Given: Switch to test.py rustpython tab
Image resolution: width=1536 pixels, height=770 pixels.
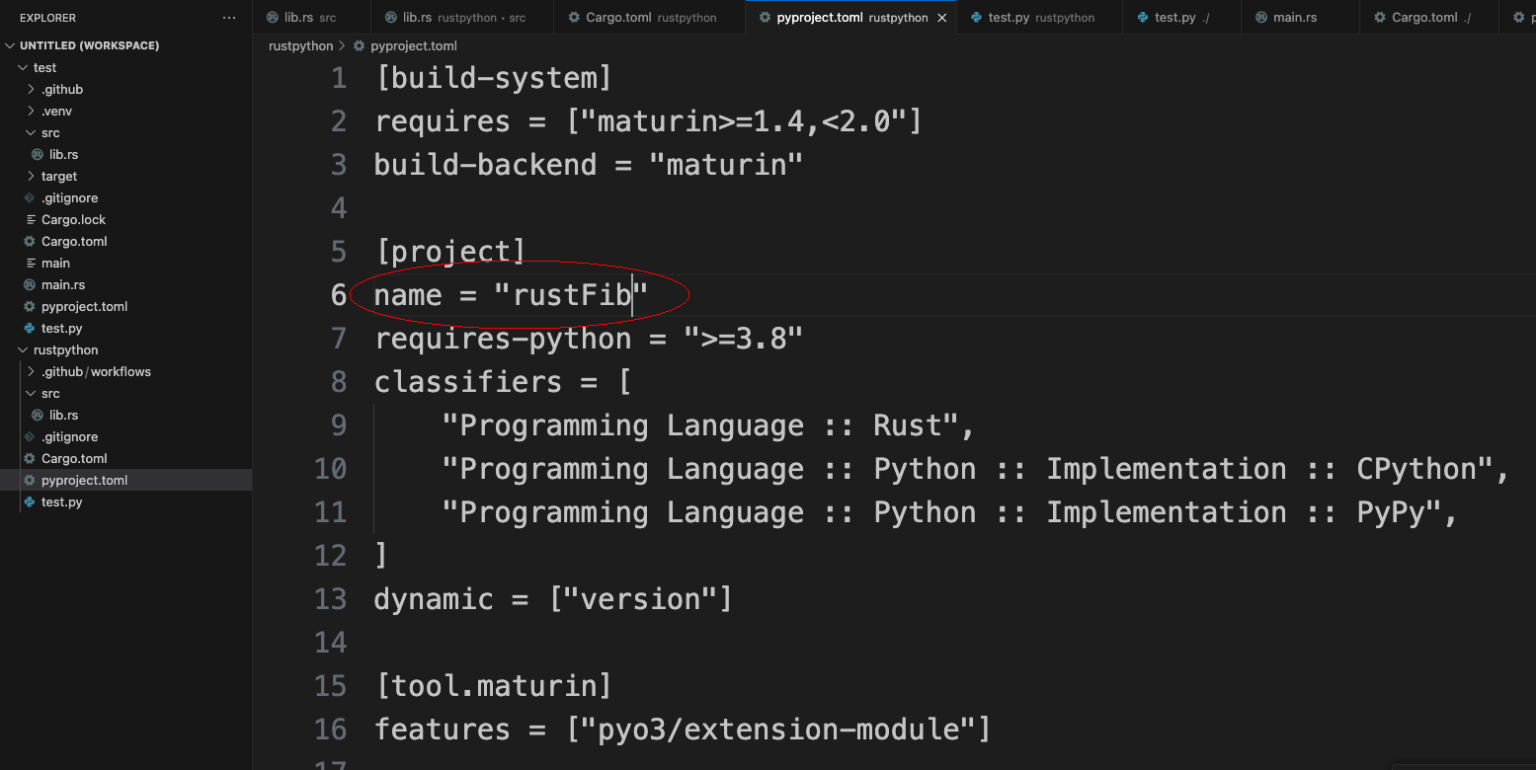Looking at the screenshot, I should [x=1040, y=18].
